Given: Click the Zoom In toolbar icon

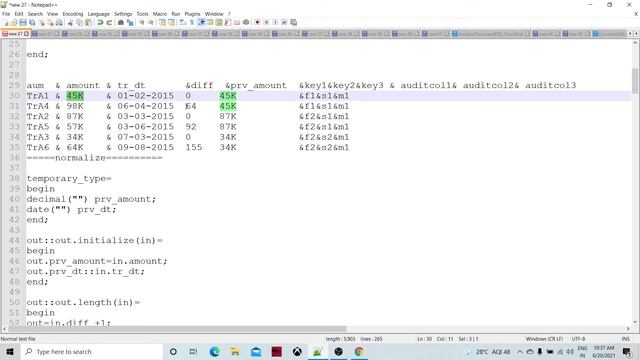Looking at the screenshot, I should tap(141, 22).
